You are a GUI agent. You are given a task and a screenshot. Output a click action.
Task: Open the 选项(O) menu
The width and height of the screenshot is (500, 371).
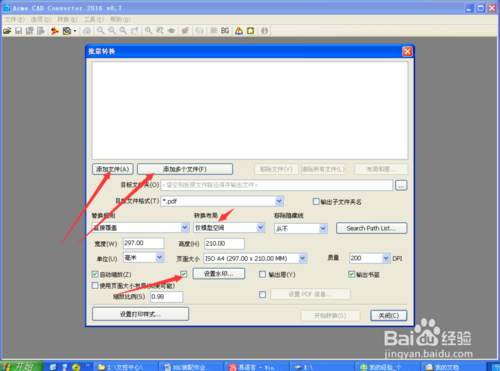(41, 19)
